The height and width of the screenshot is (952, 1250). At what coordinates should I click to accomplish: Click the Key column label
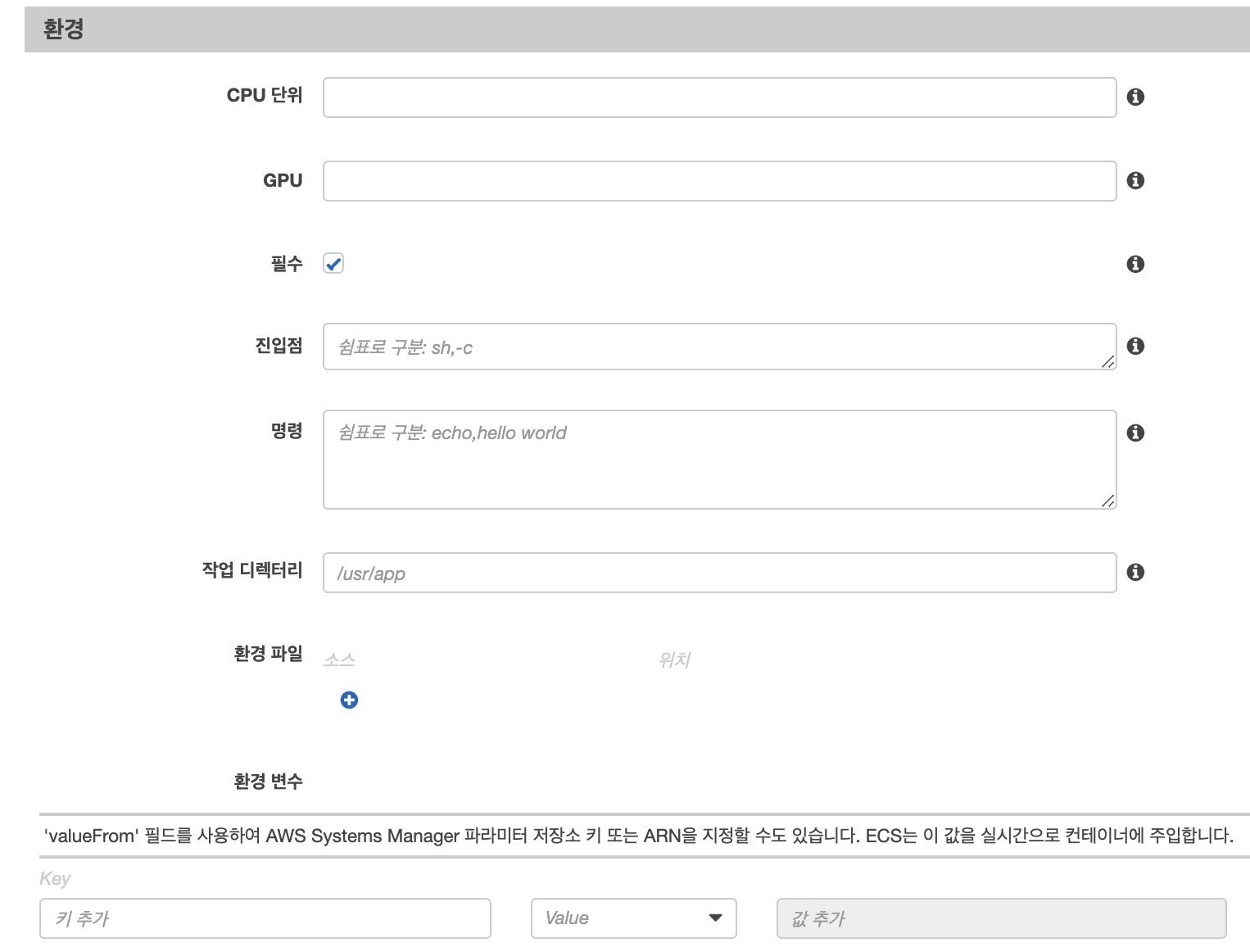(55, 879)
